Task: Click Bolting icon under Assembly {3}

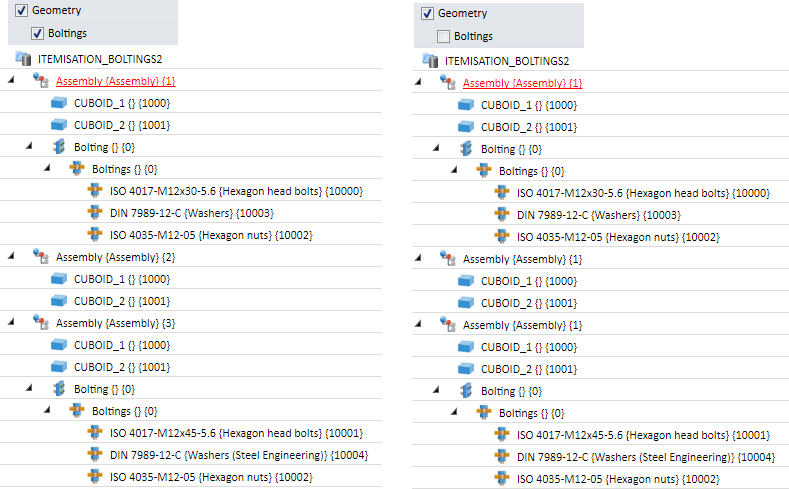Action: 59,388
